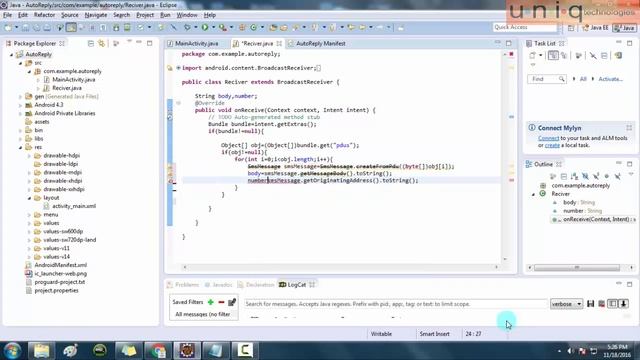Collapse the layout folder

[x=29, y=198]
